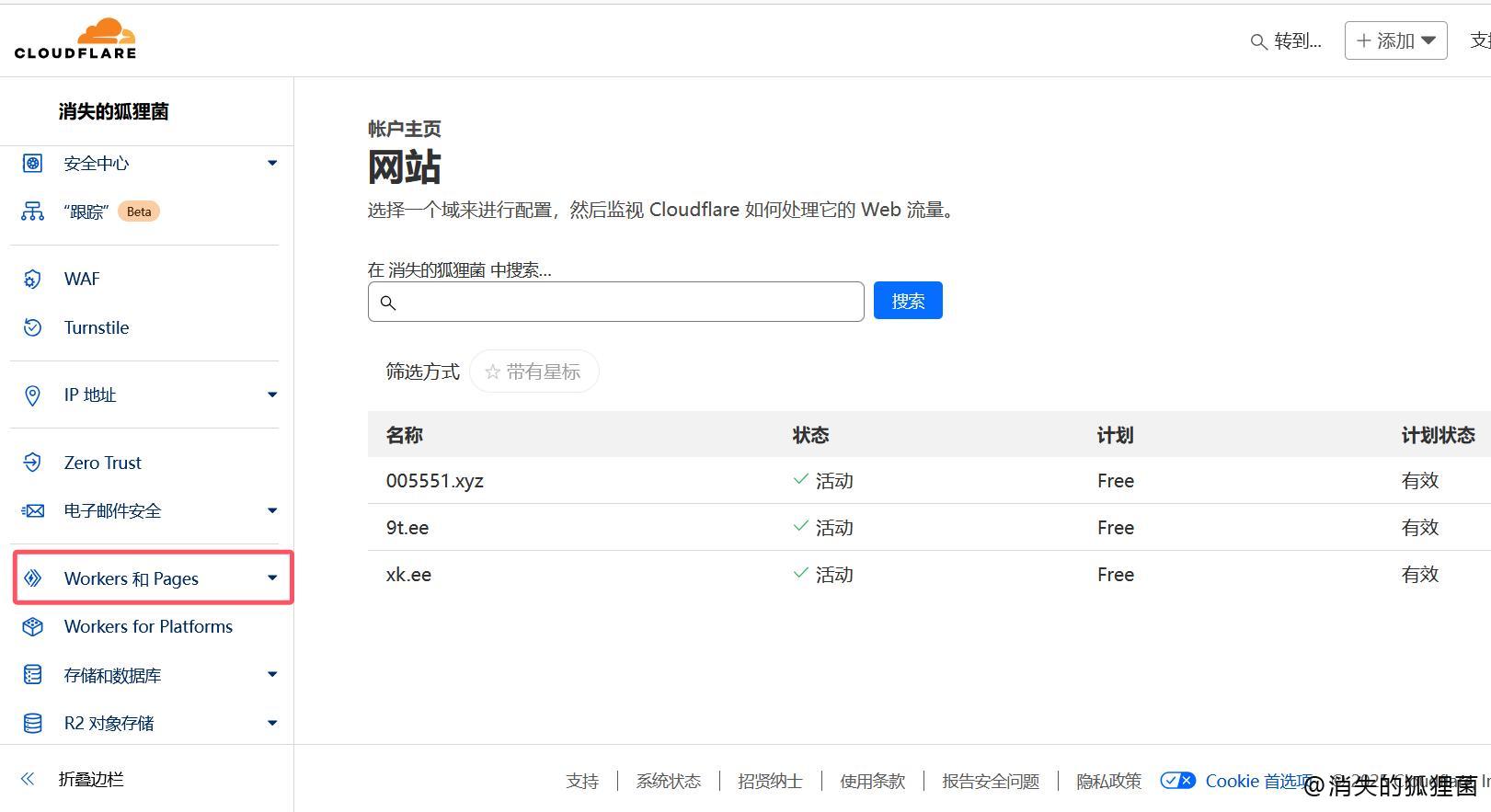
Task: Open the Security Center (安全中心) shield icon
Action: click(32, 164)
